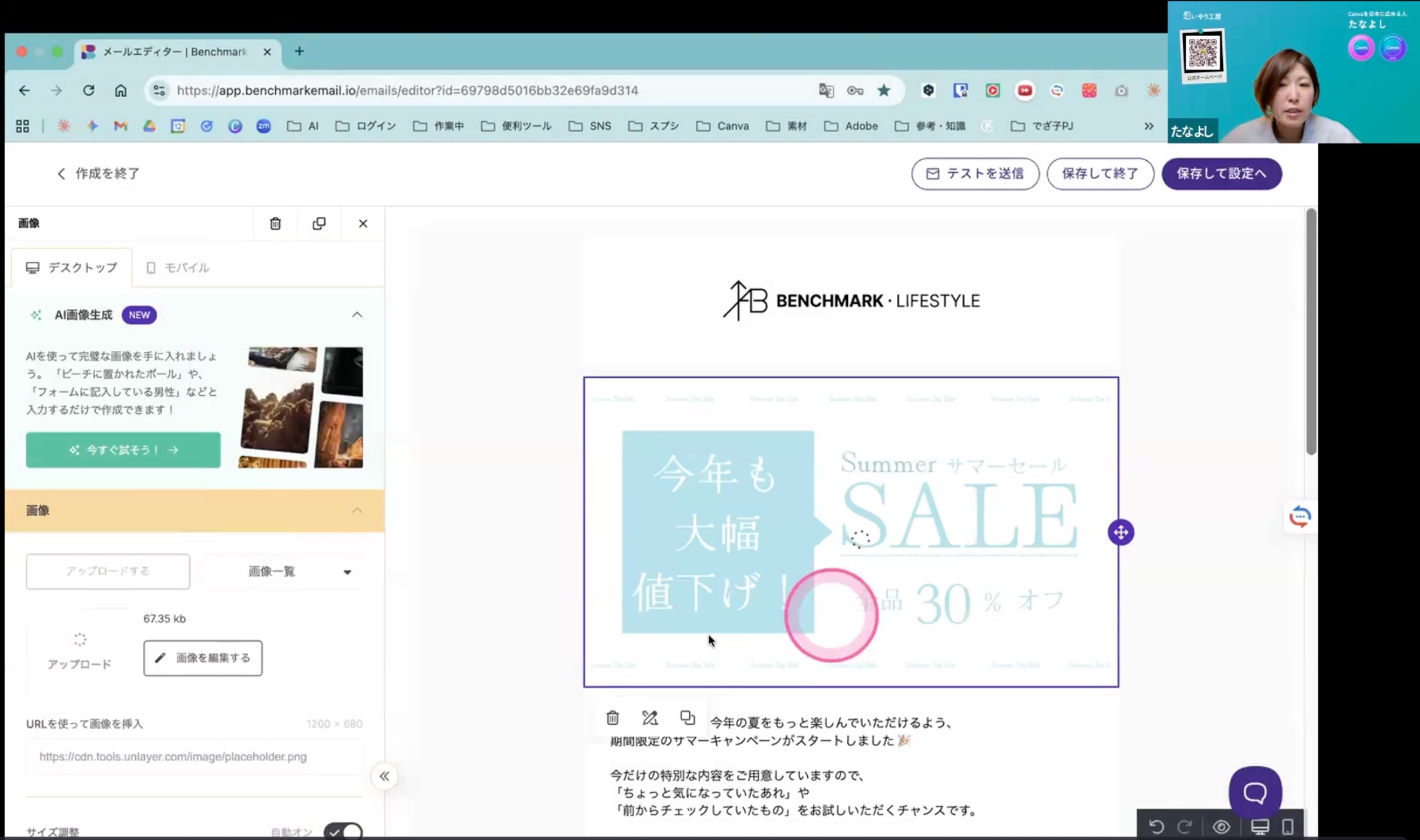Click the address bar URL

[407, 90]
